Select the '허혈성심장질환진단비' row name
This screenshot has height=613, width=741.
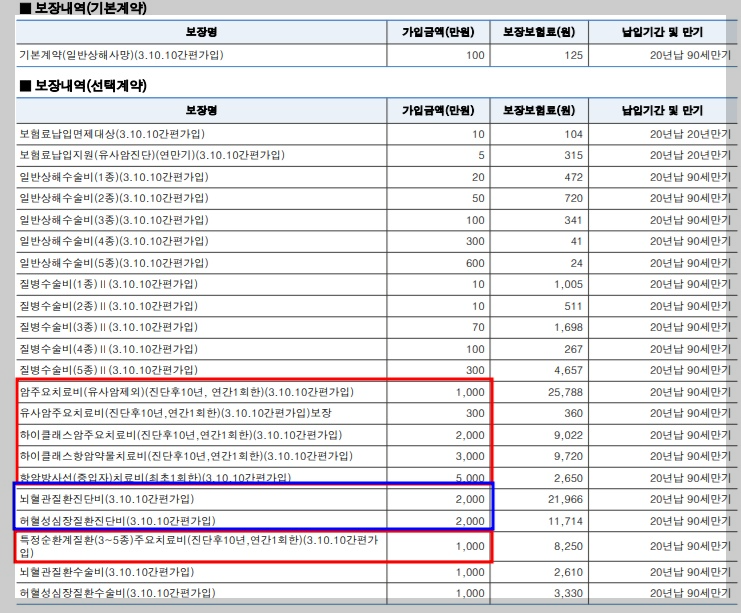(117, 521)
